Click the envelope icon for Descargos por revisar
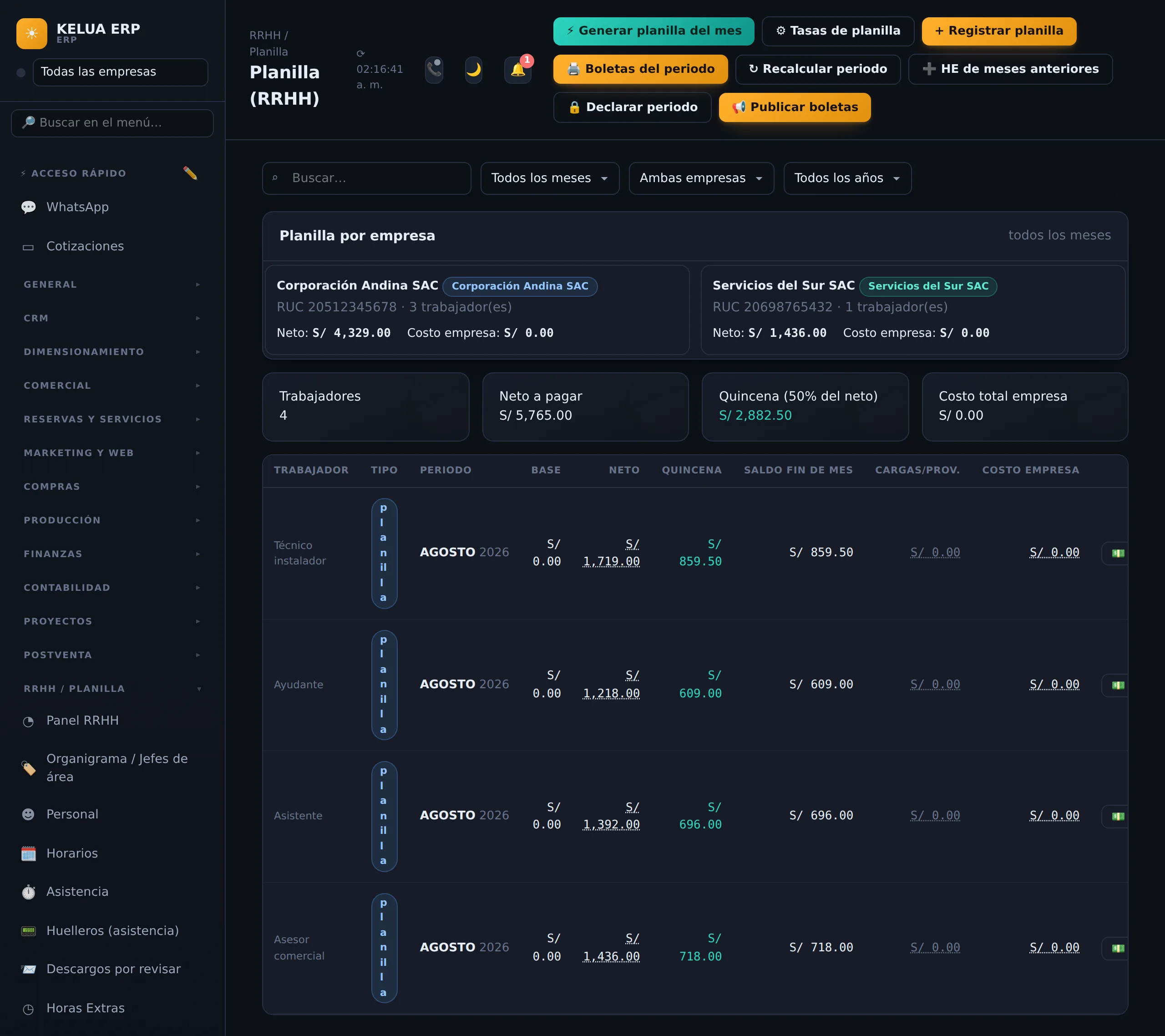1165x1036 pixels. point(29,969)
